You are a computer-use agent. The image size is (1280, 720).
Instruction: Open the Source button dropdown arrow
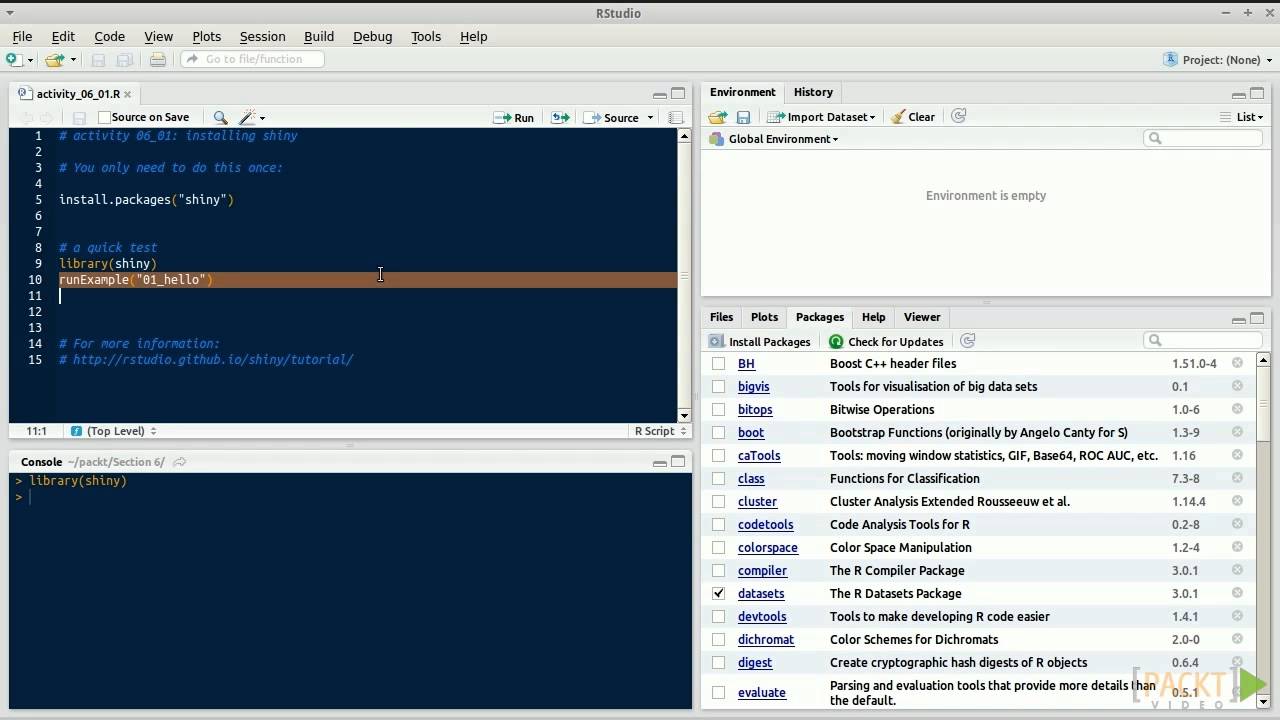coord(650,118)
